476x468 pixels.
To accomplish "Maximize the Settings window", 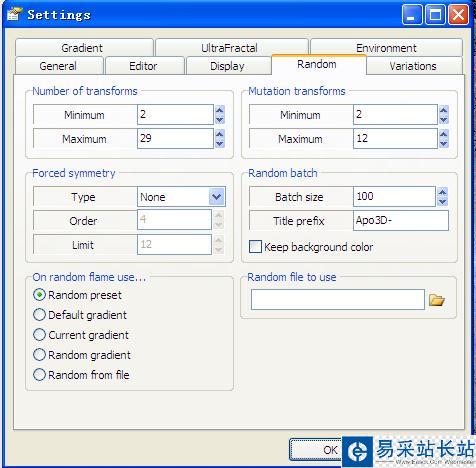I will pos(435,15).
